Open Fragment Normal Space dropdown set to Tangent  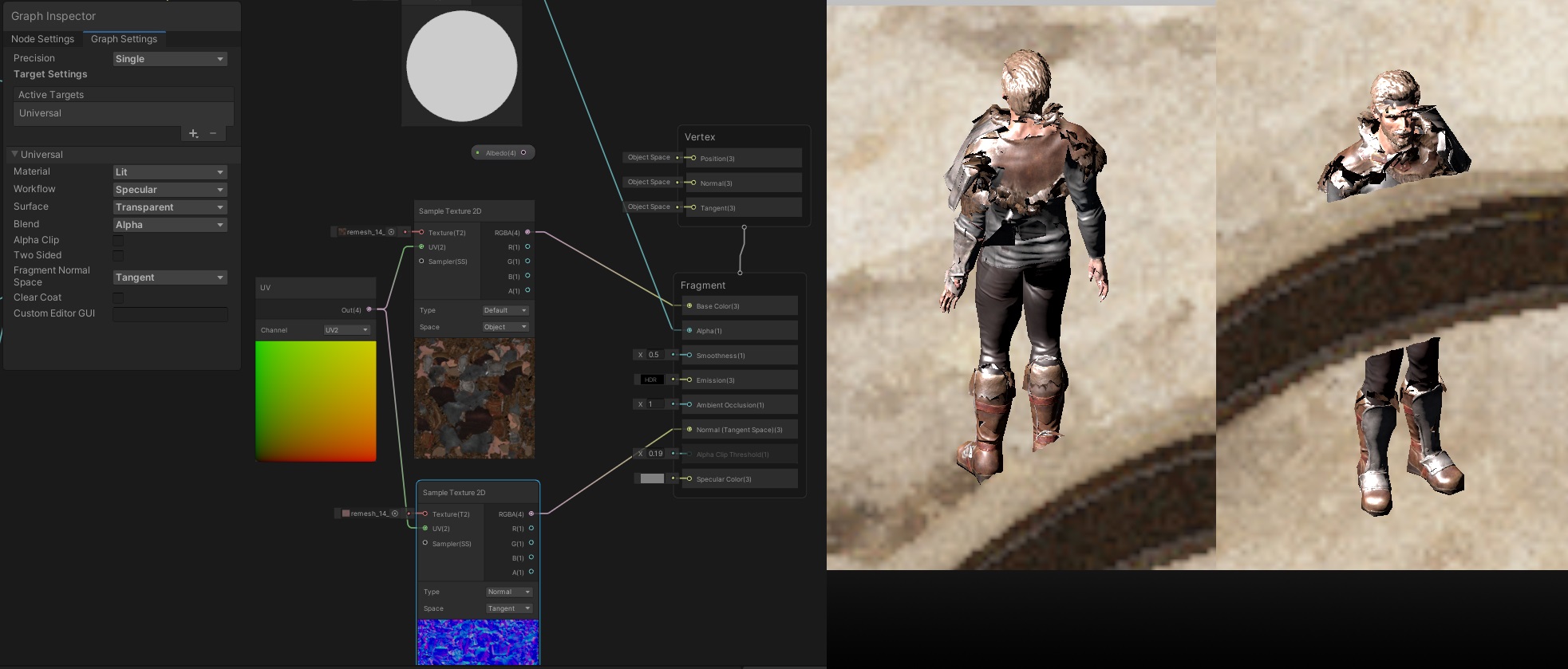[x=170, y=277]
